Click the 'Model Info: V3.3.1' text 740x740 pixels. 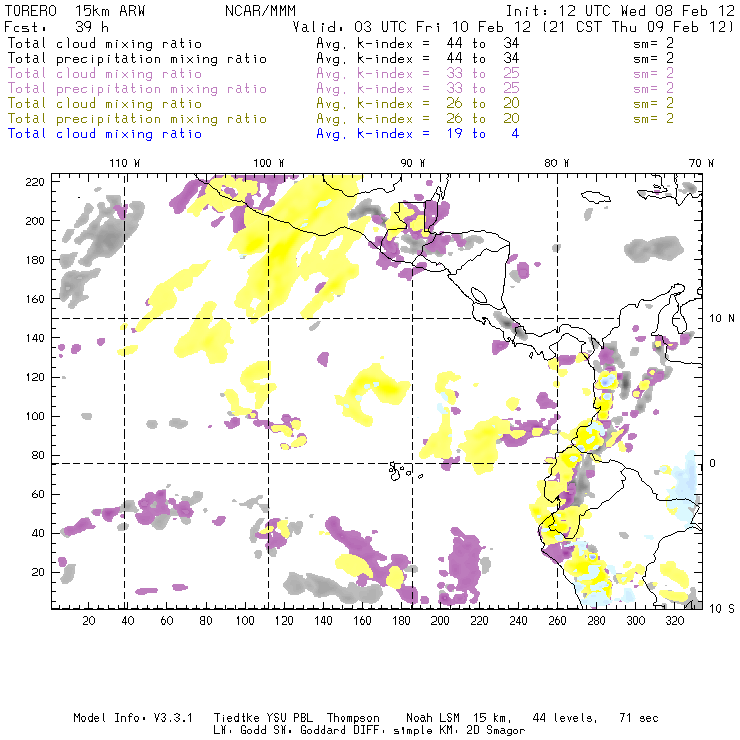(133, 718)
